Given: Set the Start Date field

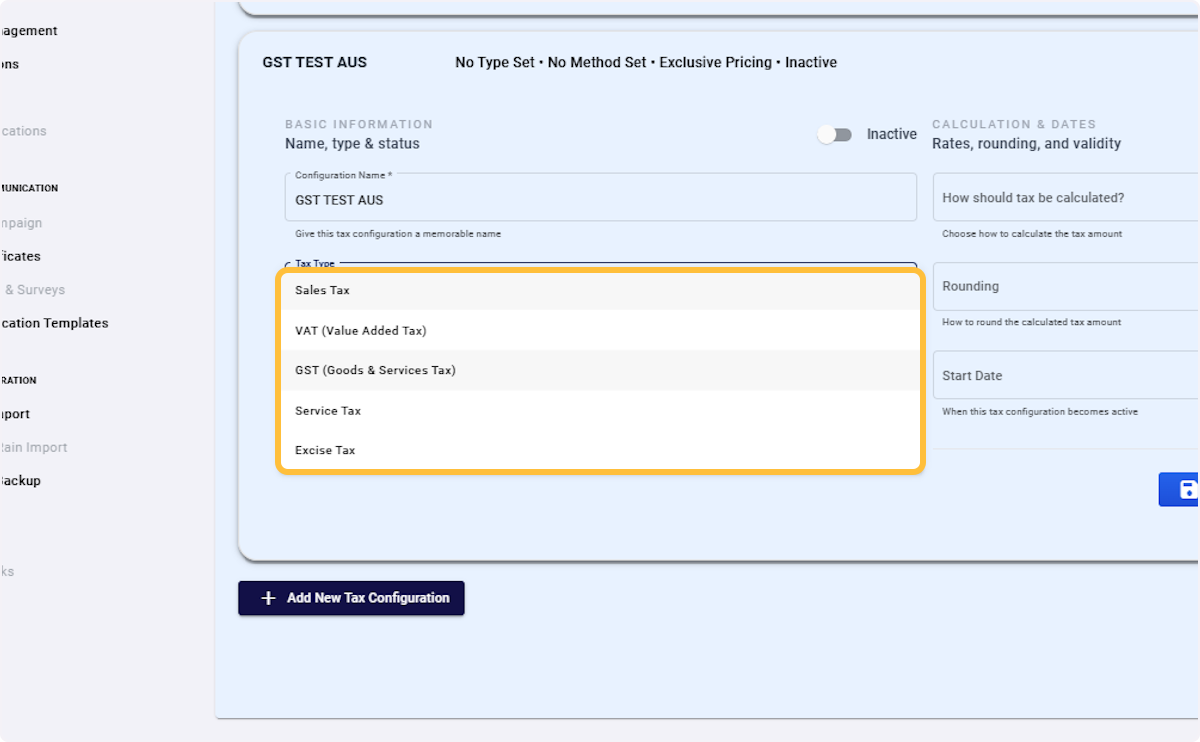Looking at the screenshot, I should coord(1066,375).
